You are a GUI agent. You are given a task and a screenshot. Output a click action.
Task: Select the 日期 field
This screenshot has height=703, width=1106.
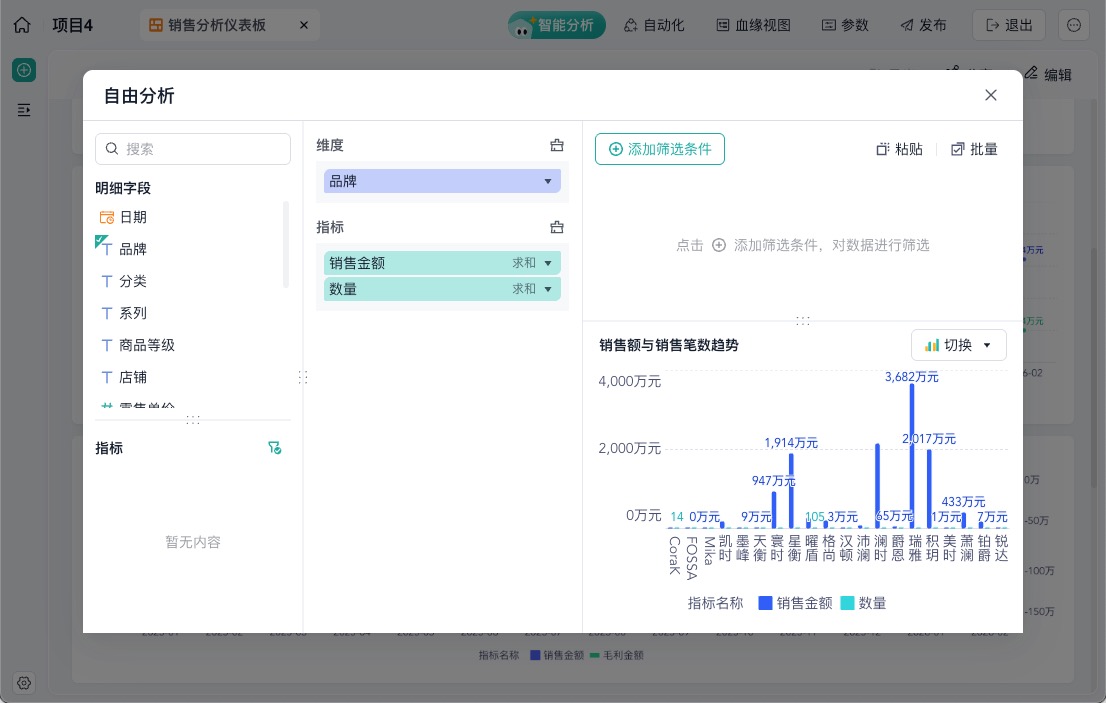coord(133,217)
